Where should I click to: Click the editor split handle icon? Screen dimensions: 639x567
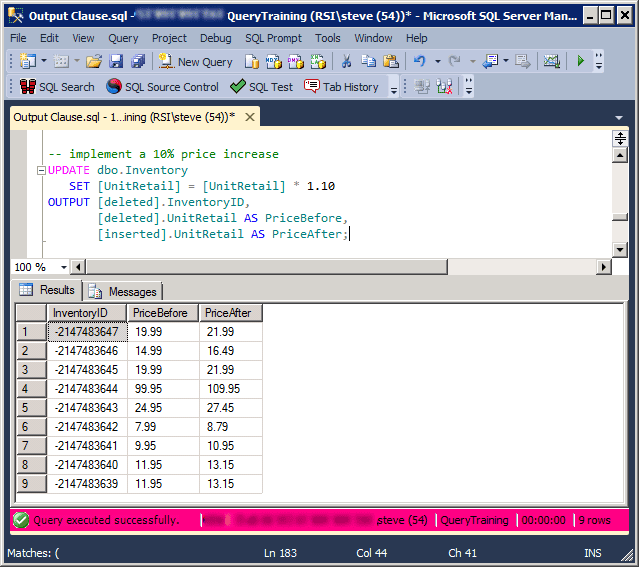[620, 139]
